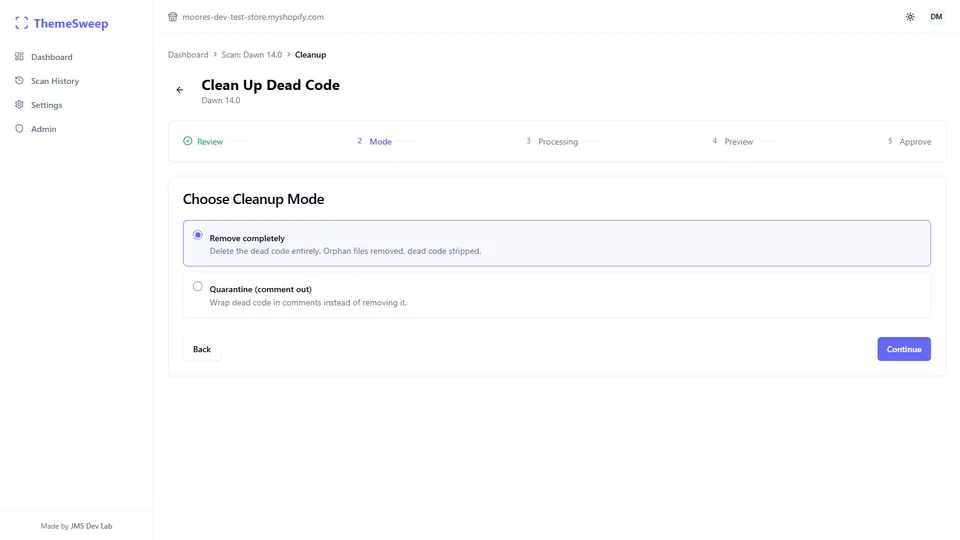Click the Continue button
This screenshot has width=960, height=540.
904,349
